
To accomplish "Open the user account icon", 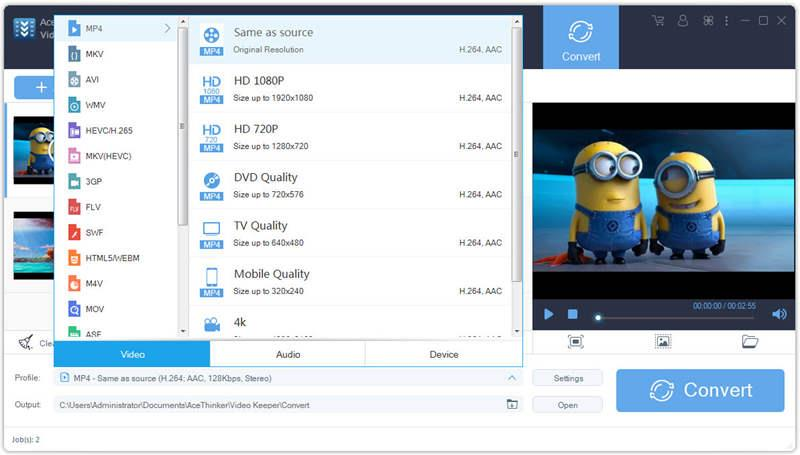I will [x=683, y=20].
